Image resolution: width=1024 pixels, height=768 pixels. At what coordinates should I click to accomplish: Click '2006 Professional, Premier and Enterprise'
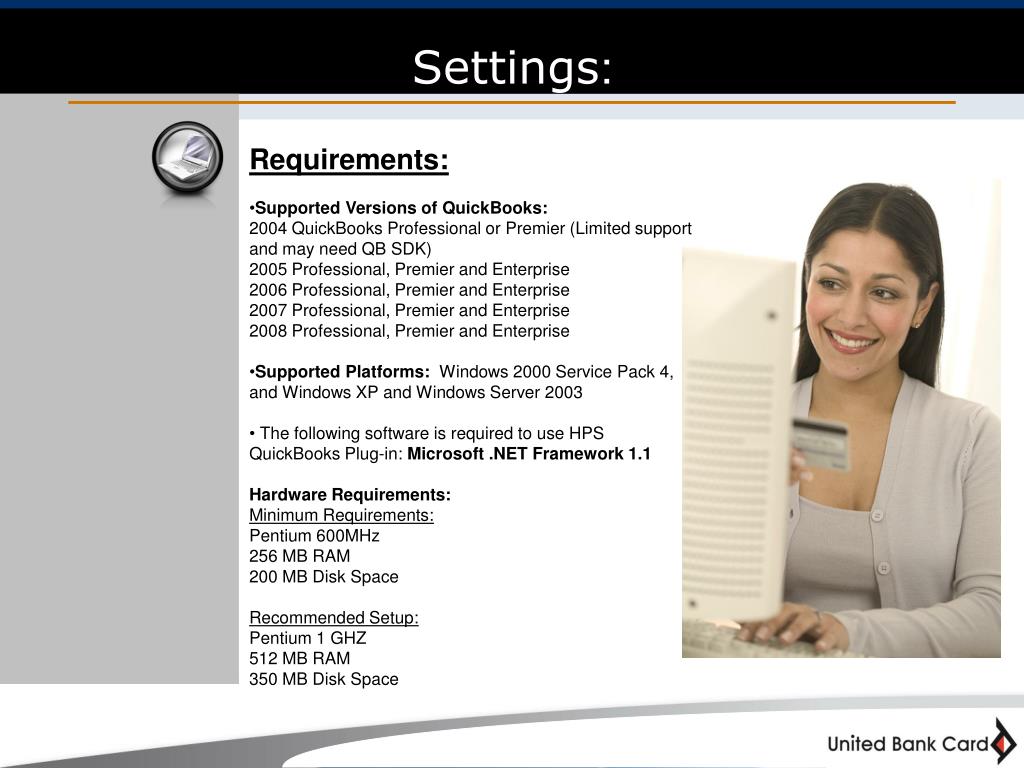pos(409,290)
